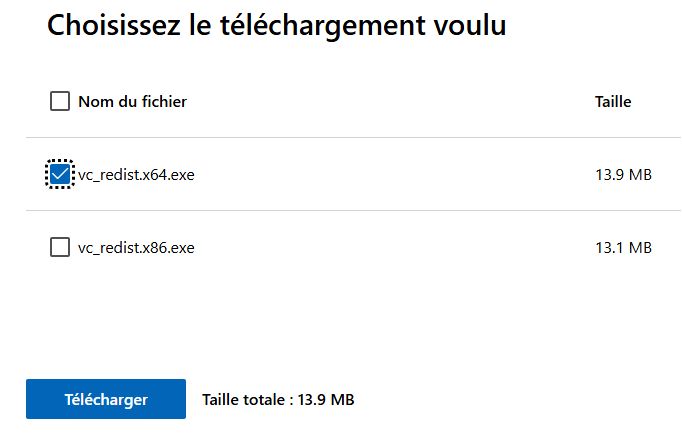Enable the vc_redist.x86.exe checkbox
Viewport: 682px width, 438px height.
pos(60,247)
